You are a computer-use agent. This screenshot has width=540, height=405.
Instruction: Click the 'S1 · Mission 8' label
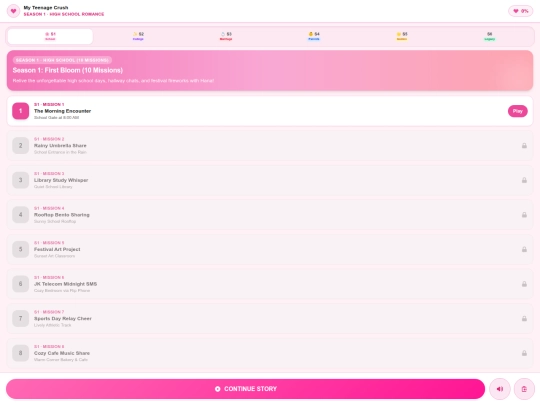tap(49, 346)
